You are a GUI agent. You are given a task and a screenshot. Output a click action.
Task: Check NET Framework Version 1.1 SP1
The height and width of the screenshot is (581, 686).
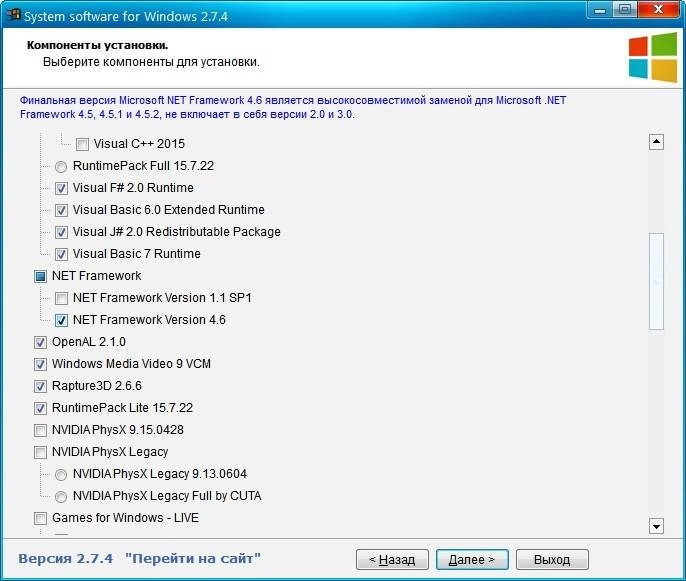click(61, 298)
